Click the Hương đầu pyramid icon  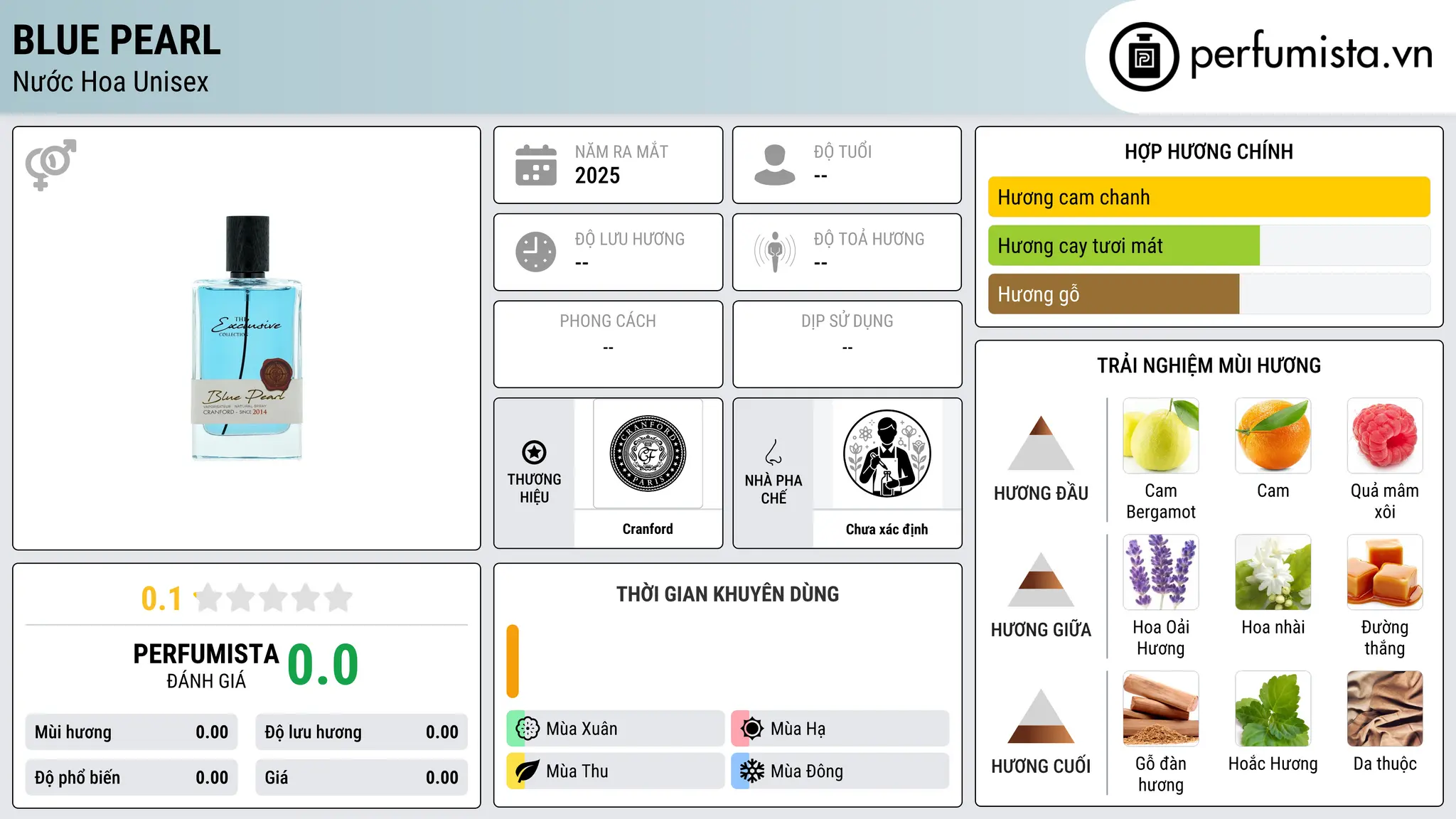click(1041, 443)
